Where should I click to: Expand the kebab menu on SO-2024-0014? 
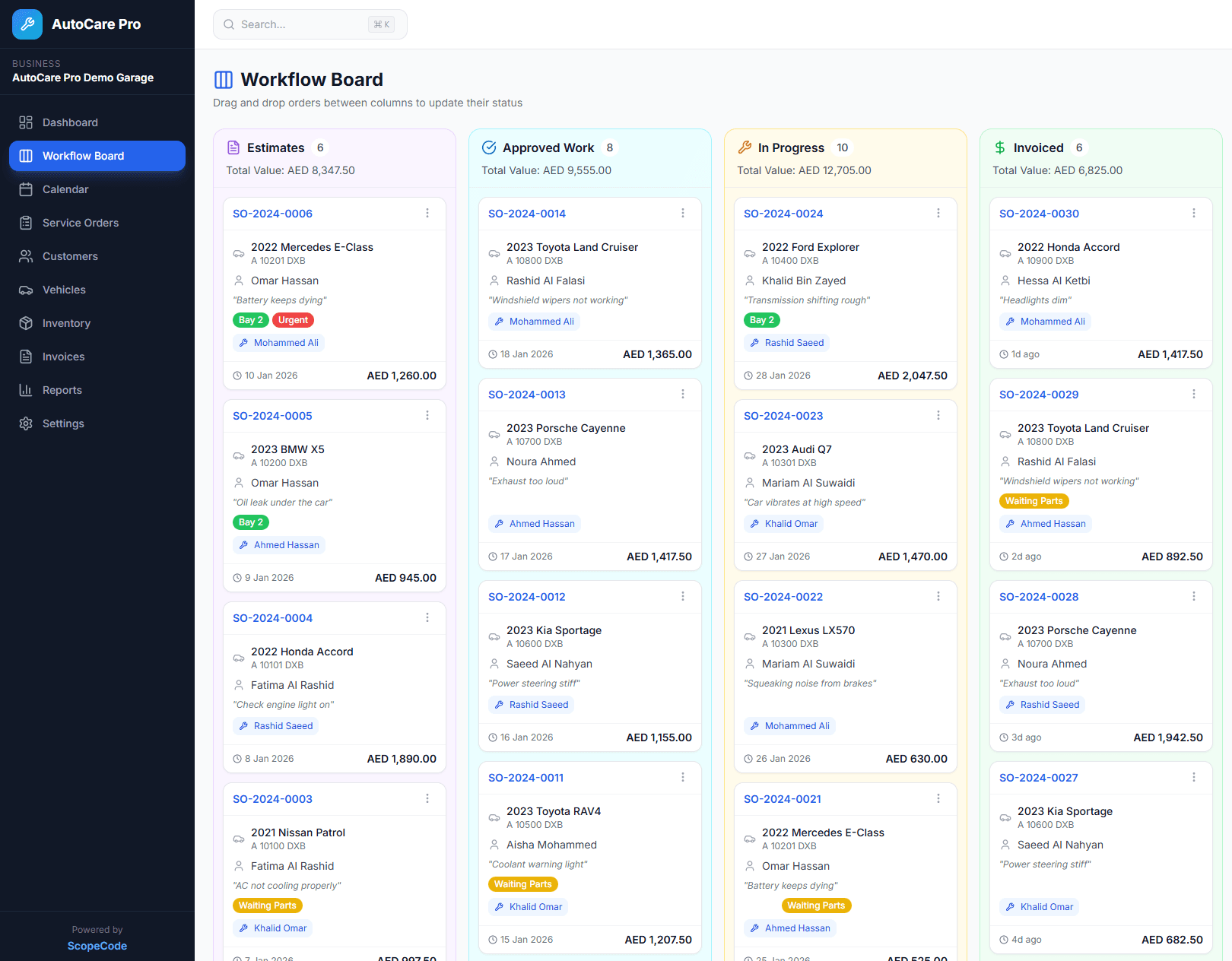[x=683, y=214]
